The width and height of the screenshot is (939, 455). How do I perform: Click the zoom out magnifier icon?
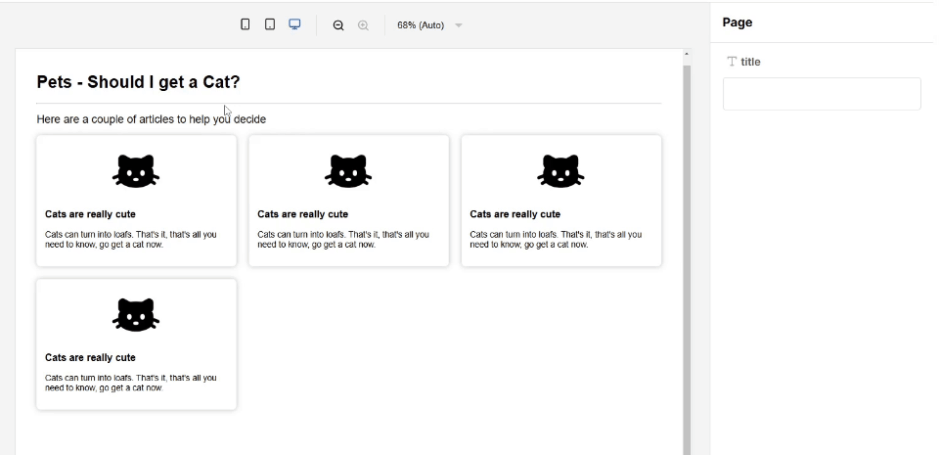338,25
